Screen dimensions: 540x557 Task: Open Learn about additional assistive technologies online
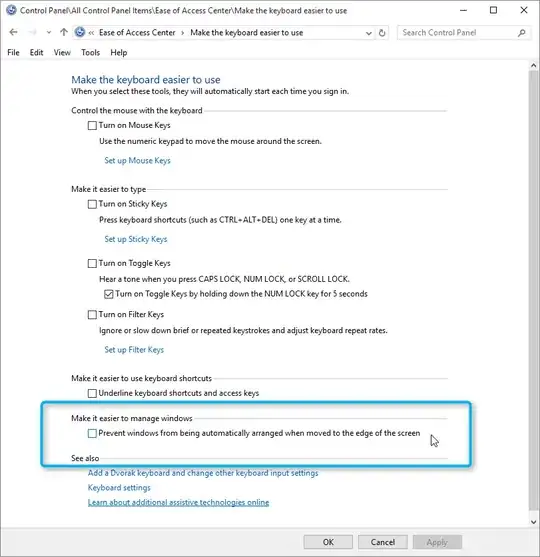[x=178, y=502]
